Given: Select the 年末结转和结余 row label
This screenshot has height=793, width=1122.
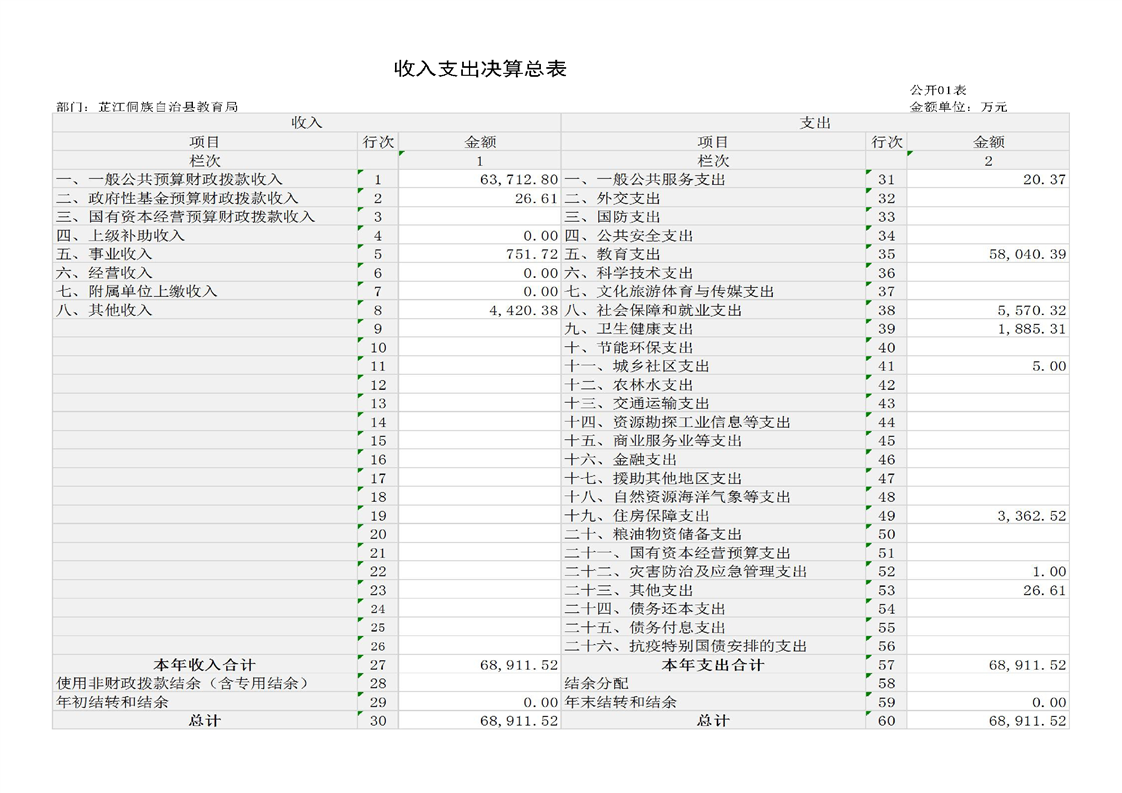Looking at the screenshot, I should (x=621, y=702).
